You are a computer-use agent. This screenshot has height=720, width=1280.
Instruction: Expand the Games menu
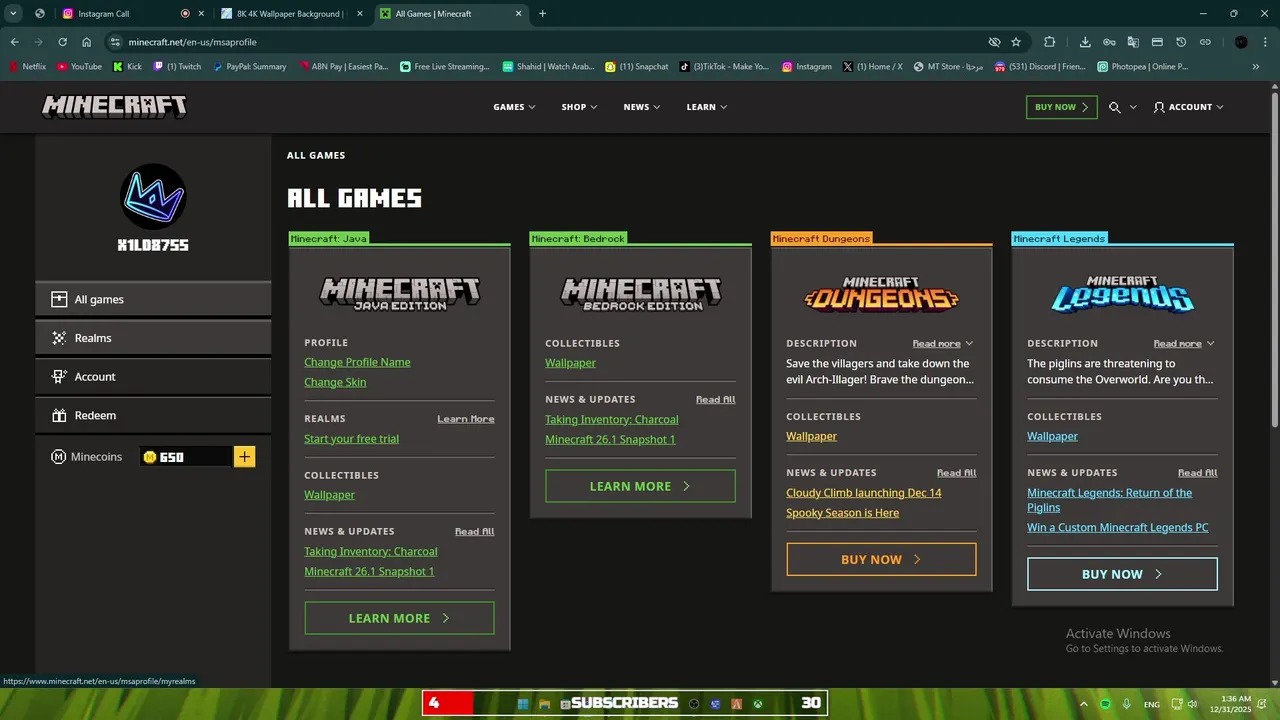[514, 107]
